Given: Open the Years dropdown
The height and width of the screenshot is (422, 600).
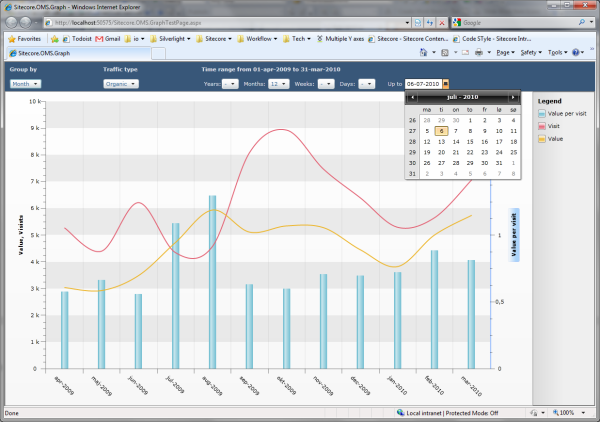Looking at the screenshot, I should tap(230, 84).
